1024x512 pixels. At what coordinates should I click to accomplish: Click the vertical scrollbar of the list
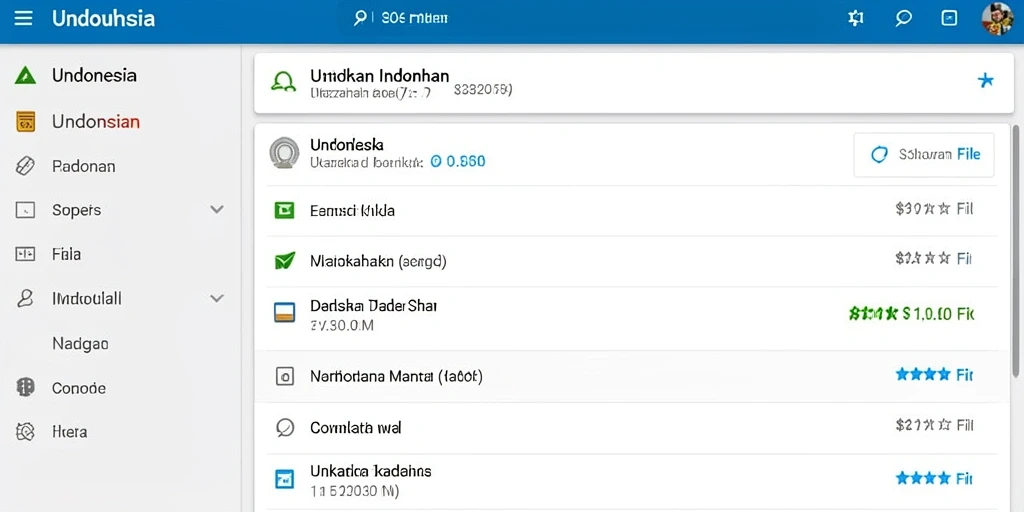coord(1016,251)
